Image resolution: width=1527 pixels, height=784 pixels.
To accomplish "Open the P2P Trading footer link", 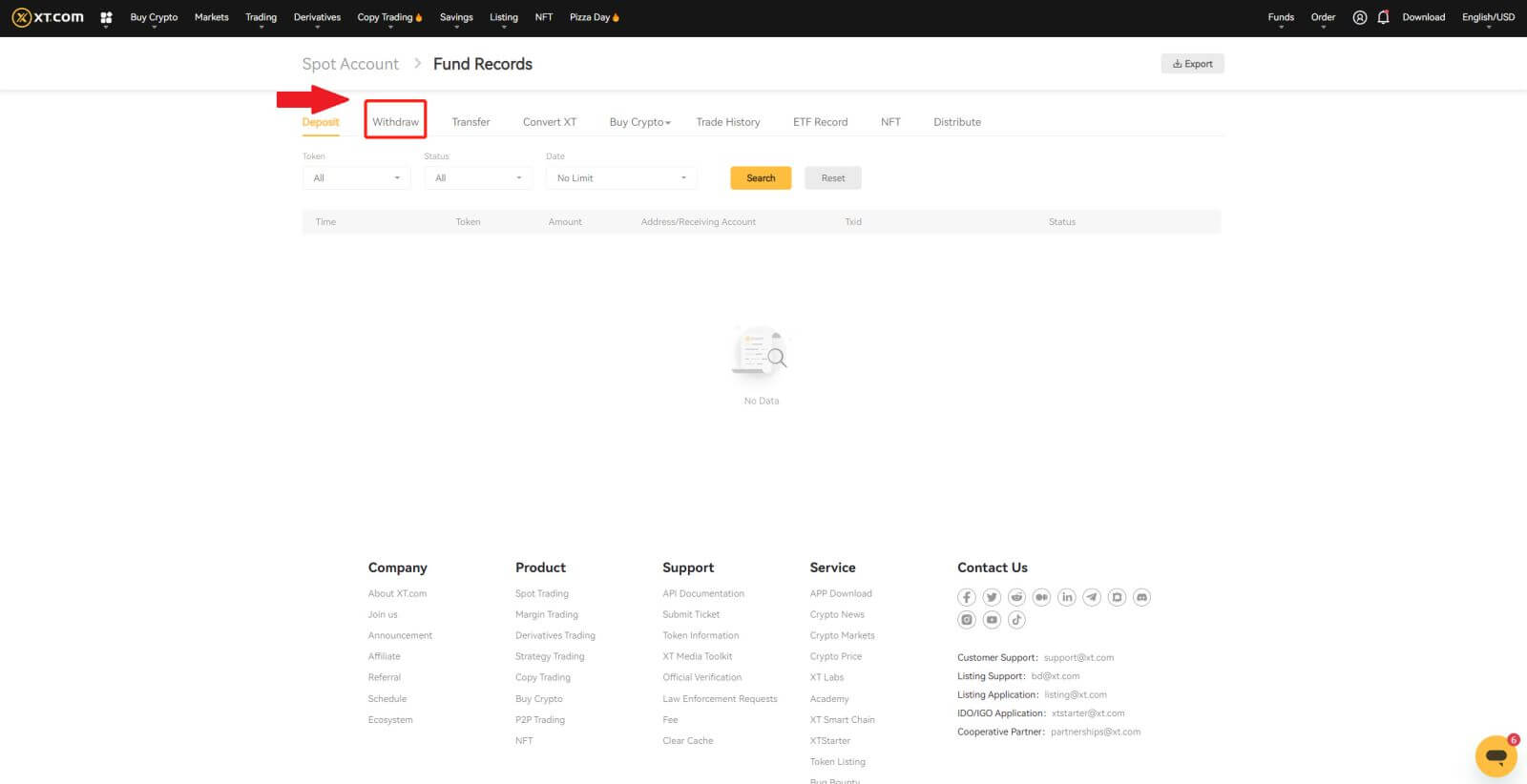I will (x=539, y=719).
